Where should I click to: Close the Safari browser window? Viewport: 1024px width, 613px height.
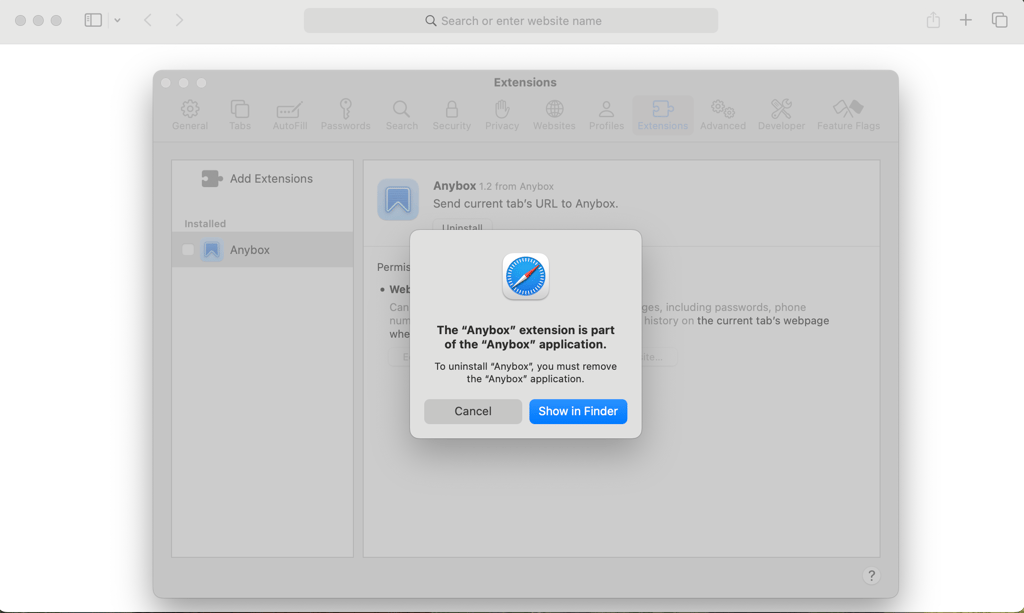pyautogui.click(x=20, y=20)
